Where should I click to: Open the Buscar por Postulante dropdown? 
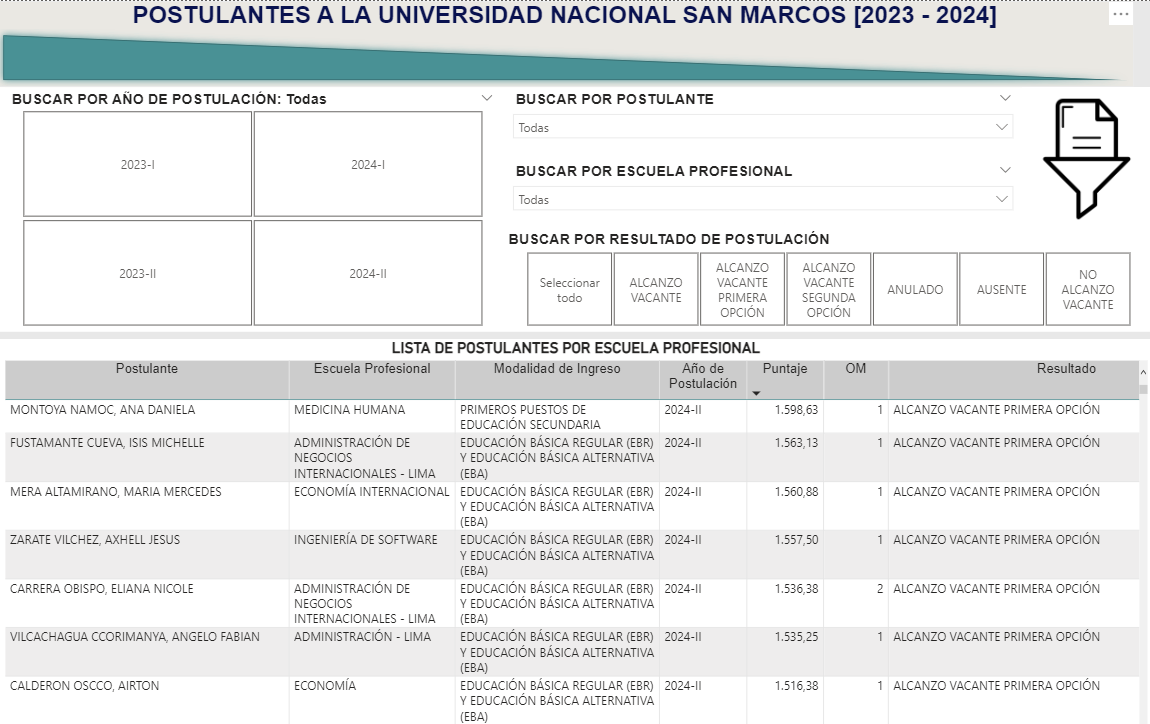[763, 128]
